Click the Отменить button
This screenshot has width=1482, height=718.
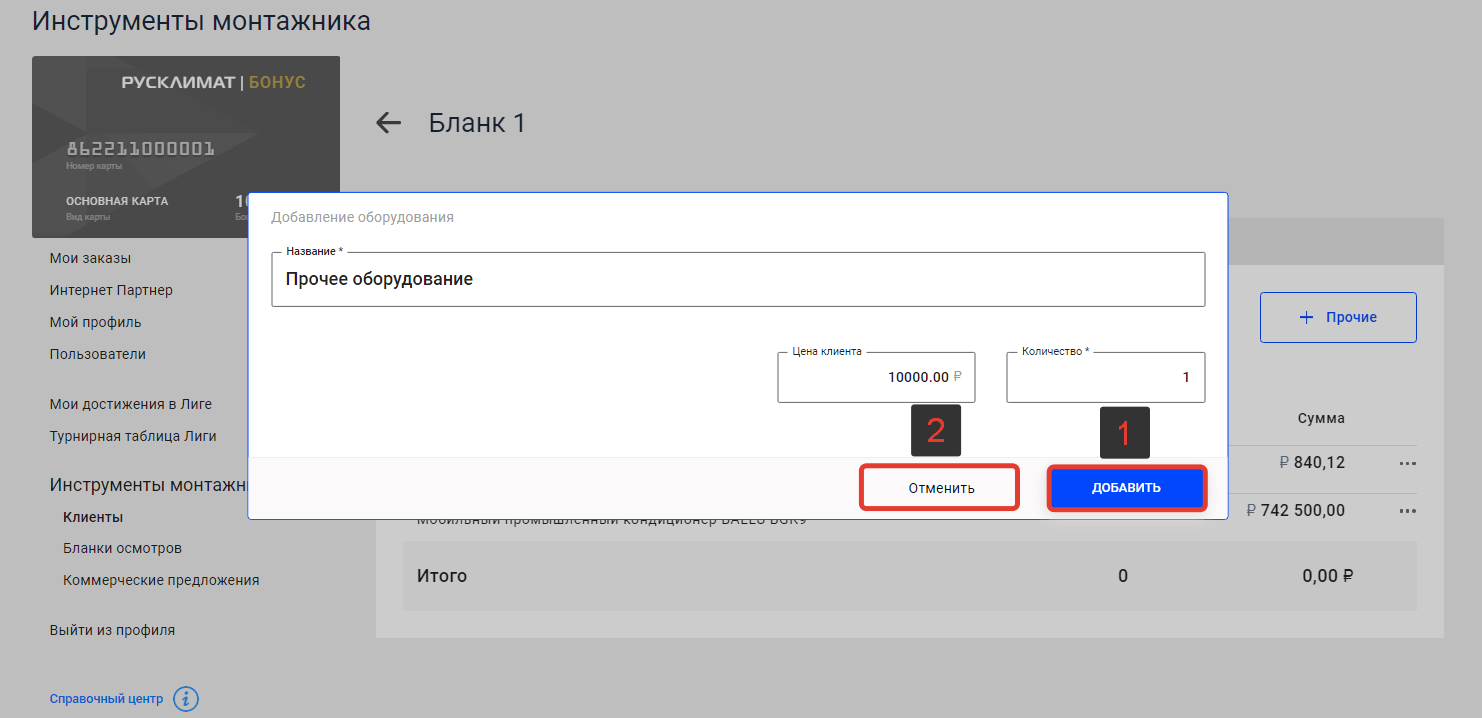tap(941, 488)
